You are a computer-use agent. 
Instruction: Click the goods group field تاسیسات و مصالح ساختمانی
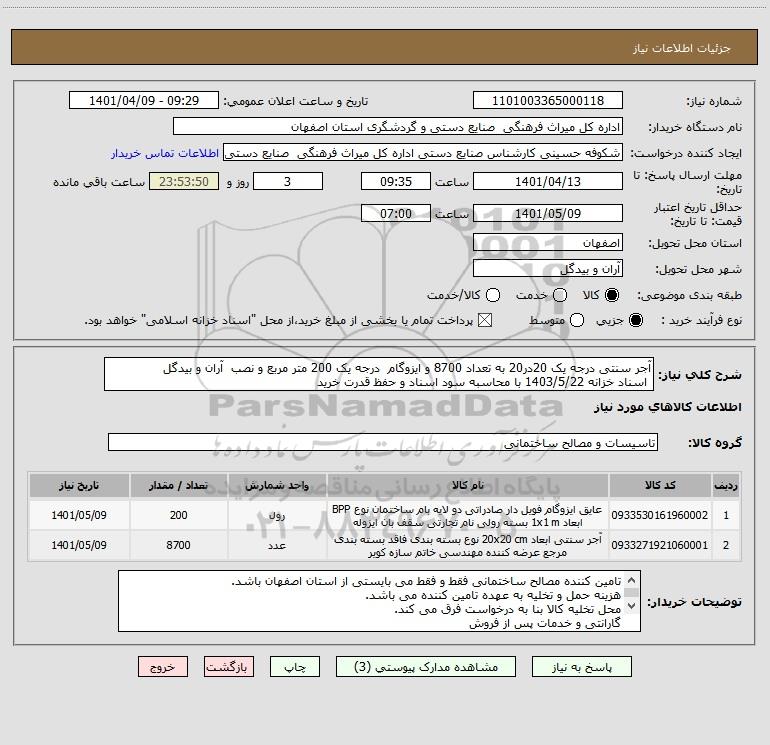point(383,442)
